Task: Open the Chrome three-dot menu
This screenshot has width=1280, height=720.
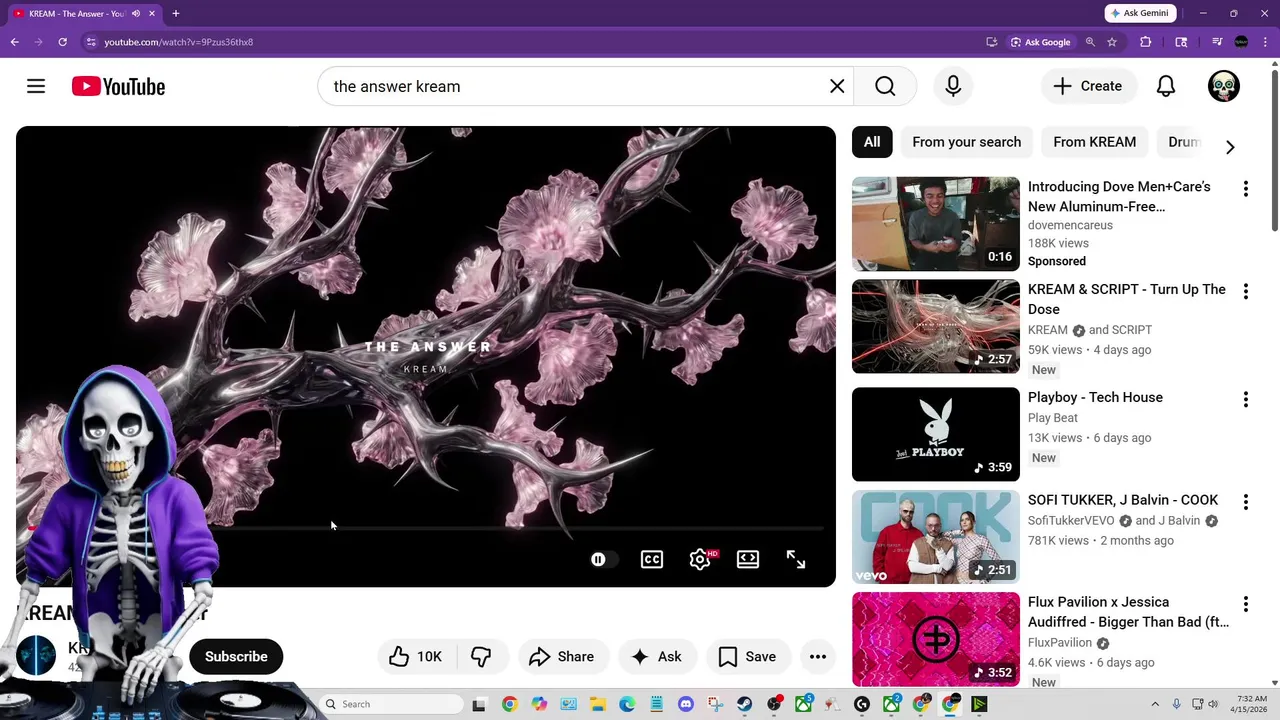Action: [x=1265, y=42]
